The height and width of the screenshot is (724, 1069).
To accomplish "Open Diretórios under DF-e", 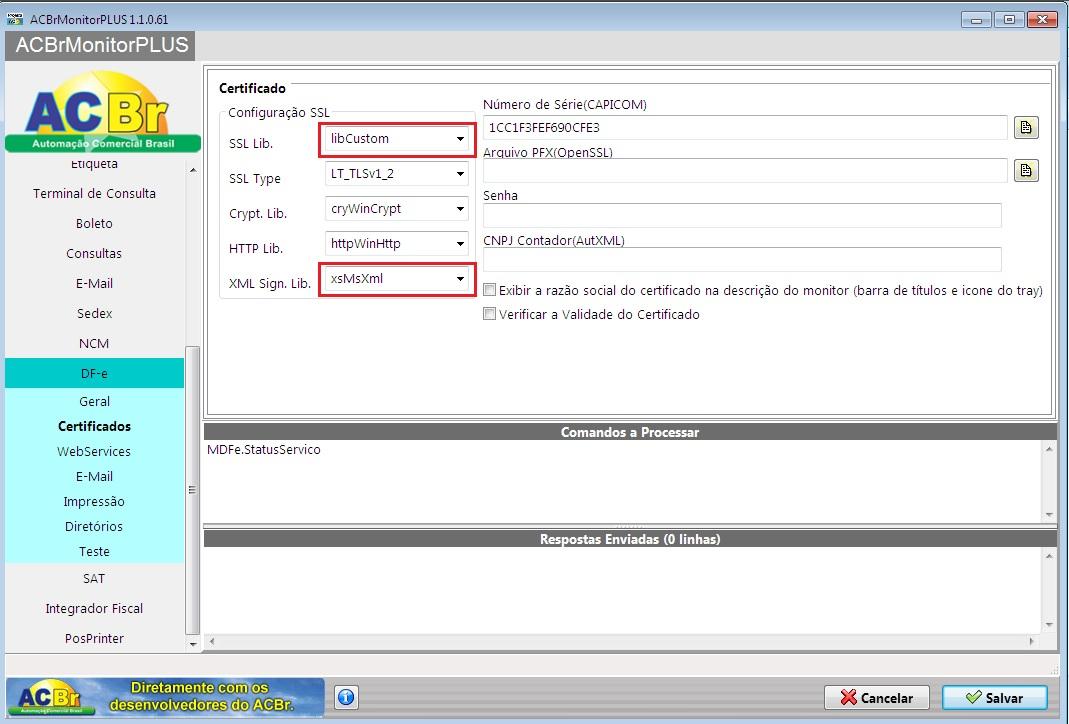I will [94, 526].
